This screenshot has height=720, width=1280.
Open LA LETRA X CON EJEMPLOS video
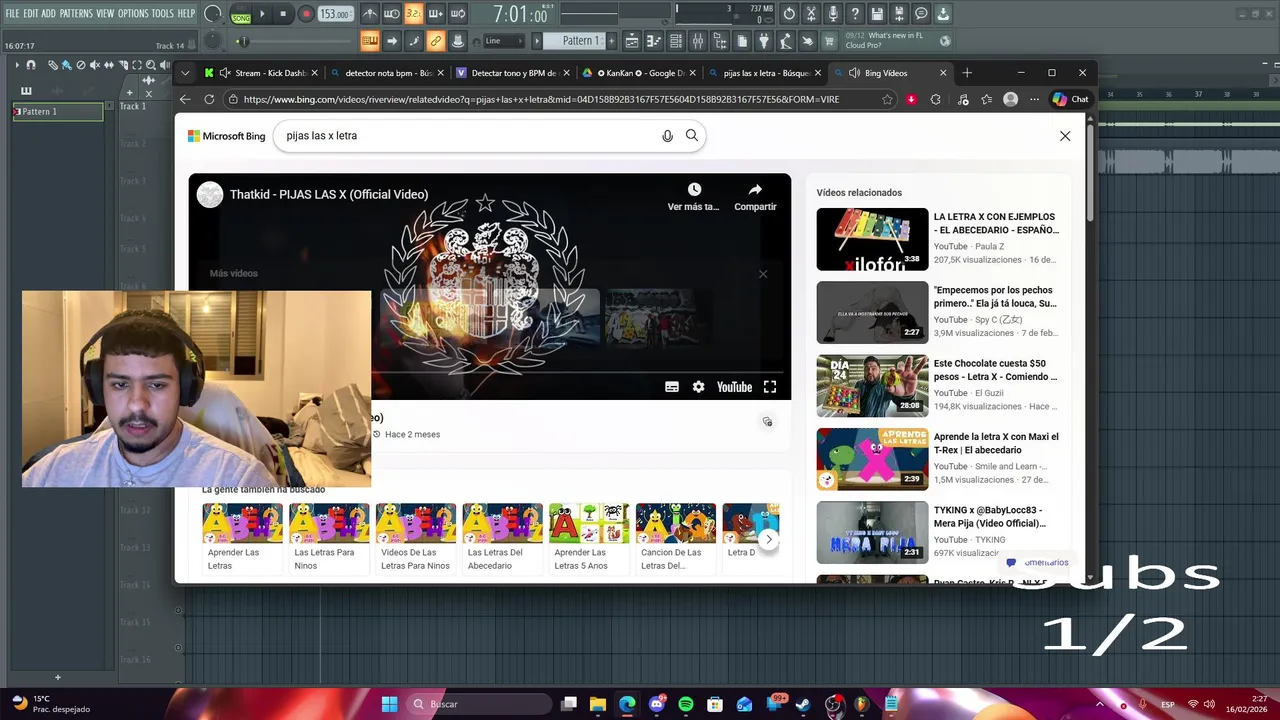click(x=938, y=239)
